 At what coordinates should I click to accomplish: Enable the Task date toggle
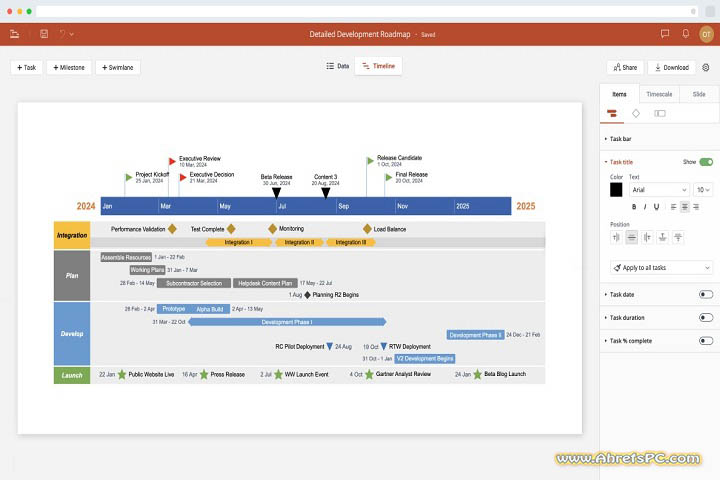point(706,294)
